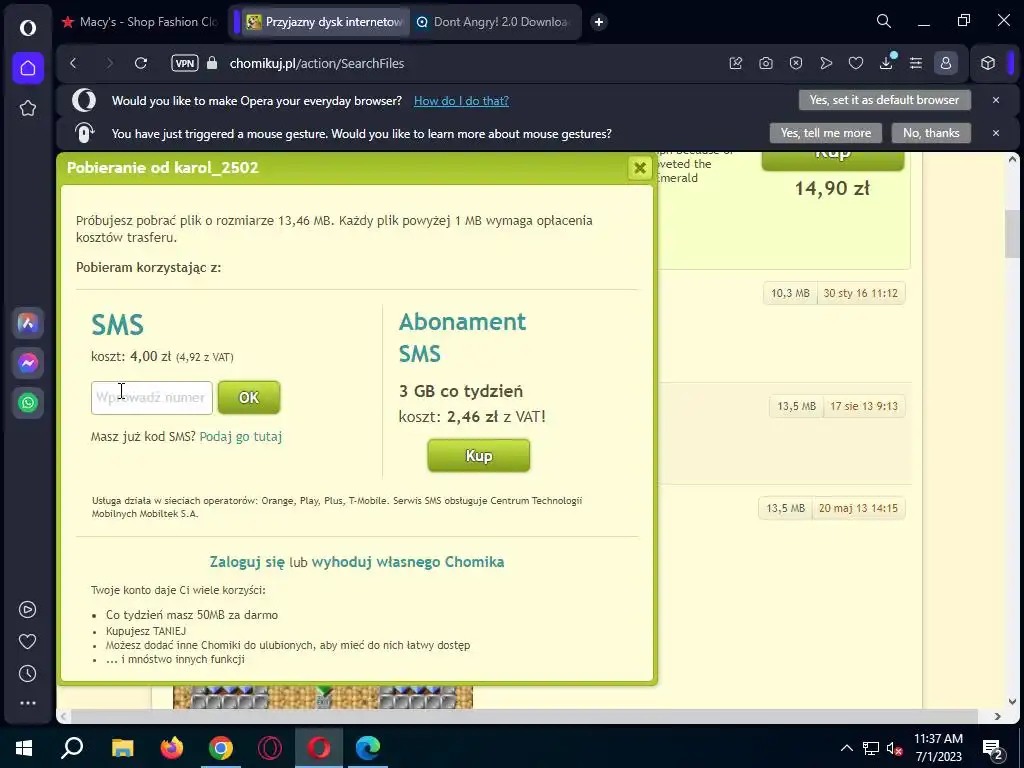Take a snapshot with the camera icon
Image resolution: width=1024 pixels, height=768 pixels.
coord(766,63)
